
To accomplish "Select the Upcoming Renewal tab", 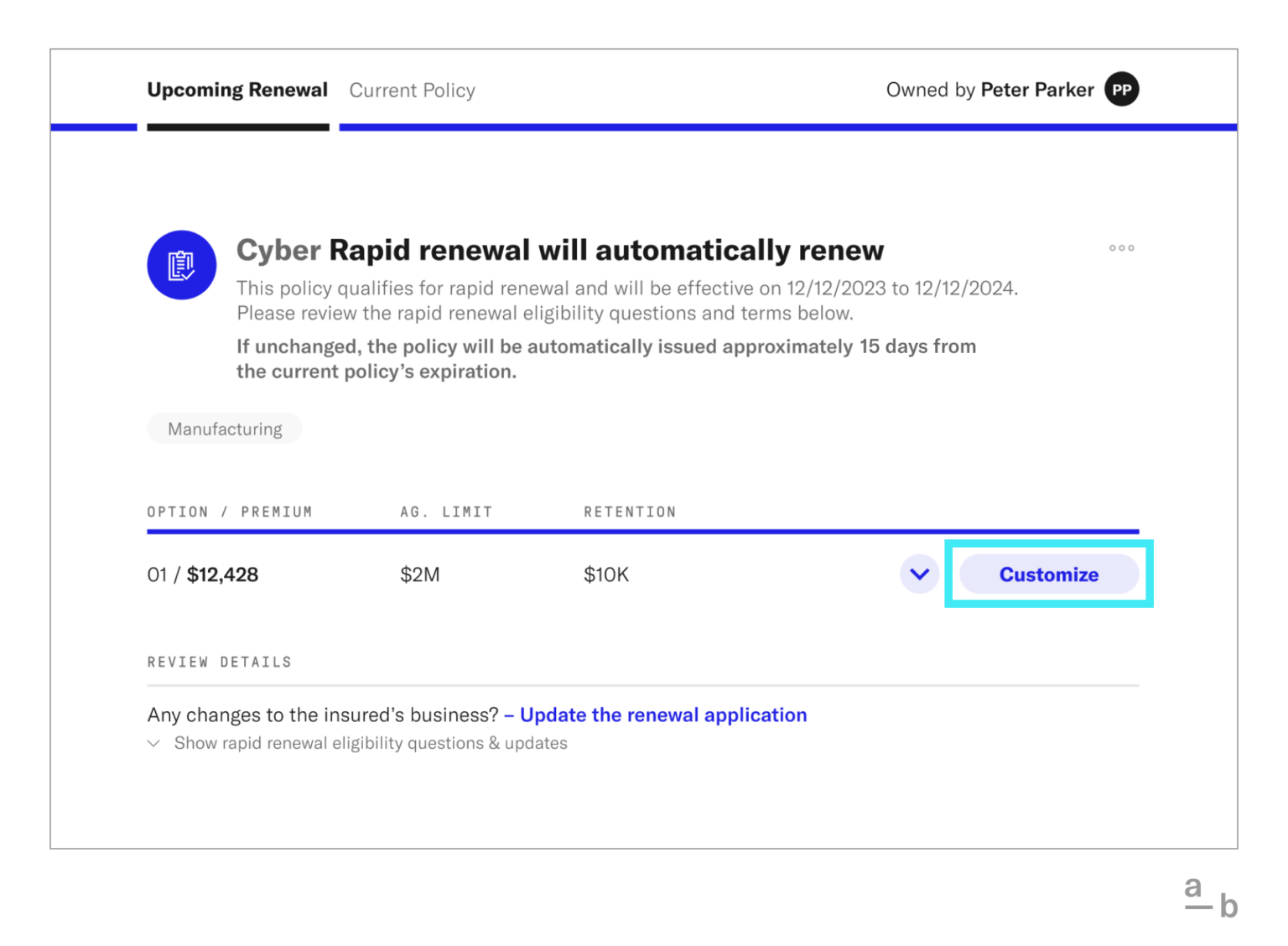I will tap(237, 90).
